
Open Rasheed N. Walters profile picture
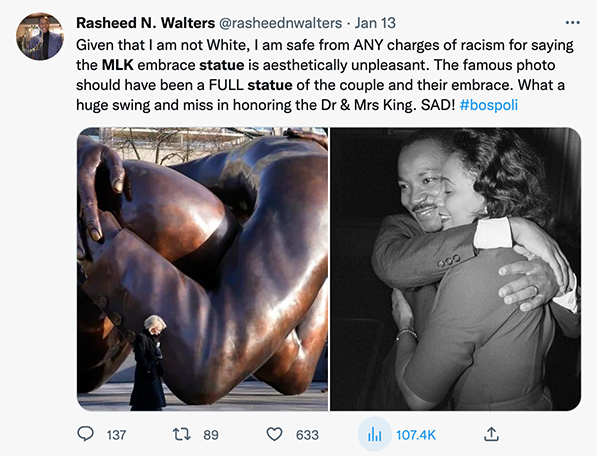coord(40,37)
